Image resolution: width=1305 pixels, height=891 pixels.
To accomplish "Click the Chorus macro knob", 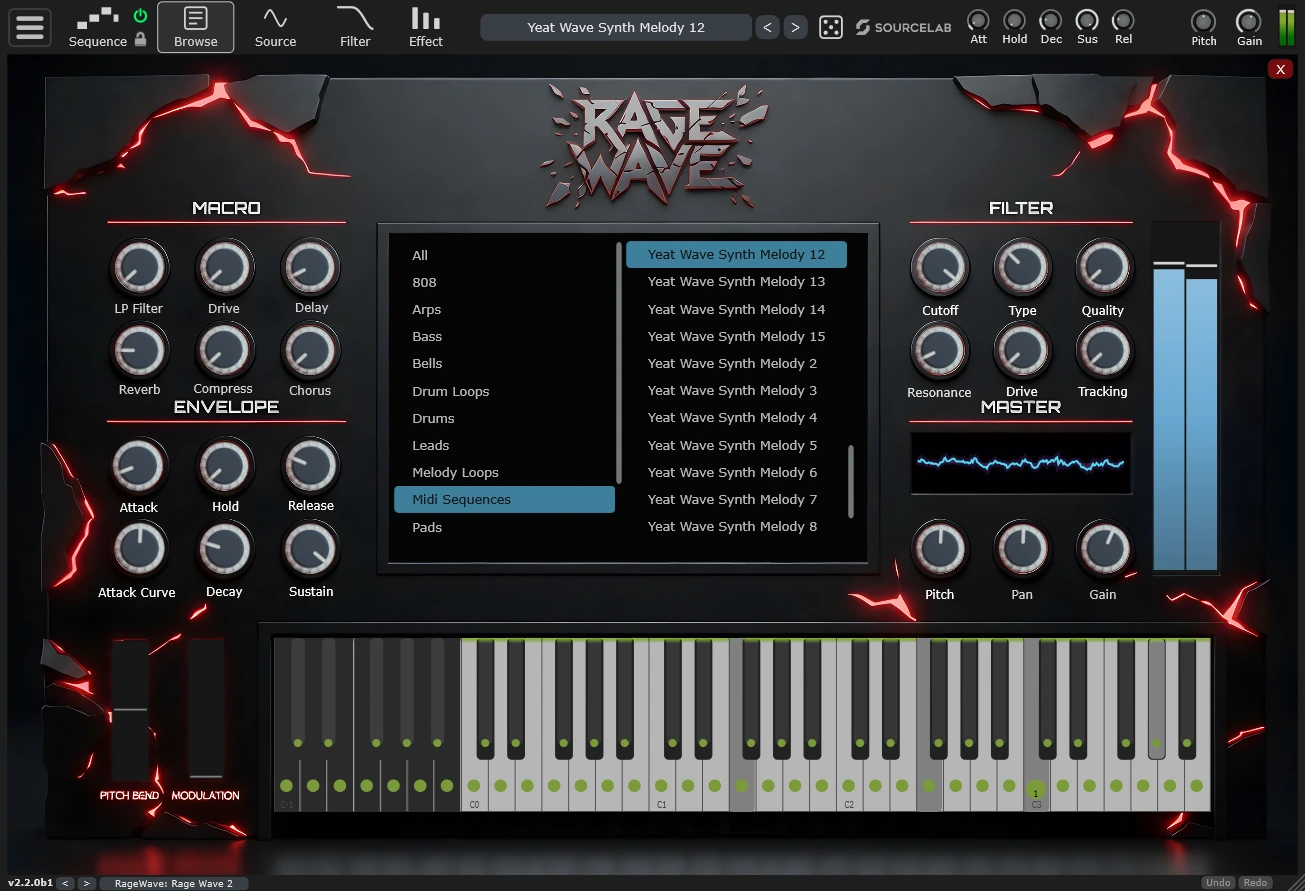I will click(311, 350).
